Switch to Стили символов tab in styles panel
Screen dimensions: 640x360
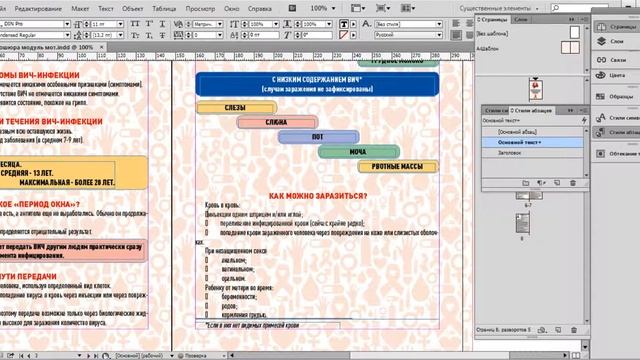pos(496,111)
